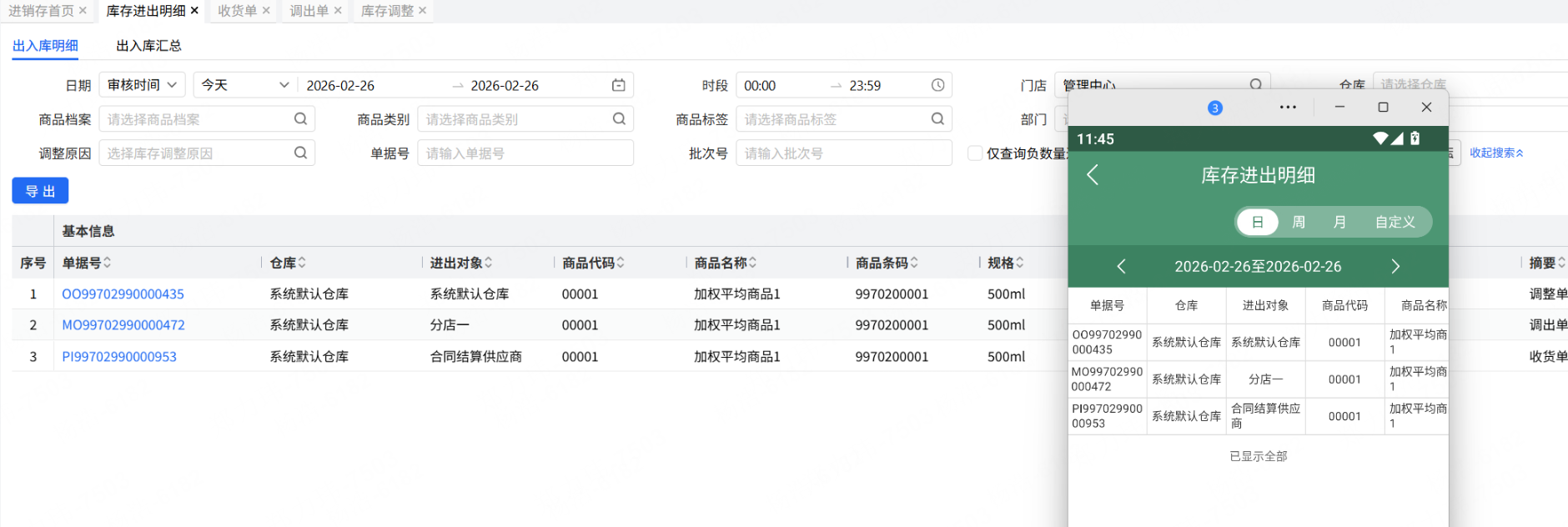The width and height of the screenshot is (1568, 527).
Task: Click 分店一 cell in main table
Action: coord(450,325)
